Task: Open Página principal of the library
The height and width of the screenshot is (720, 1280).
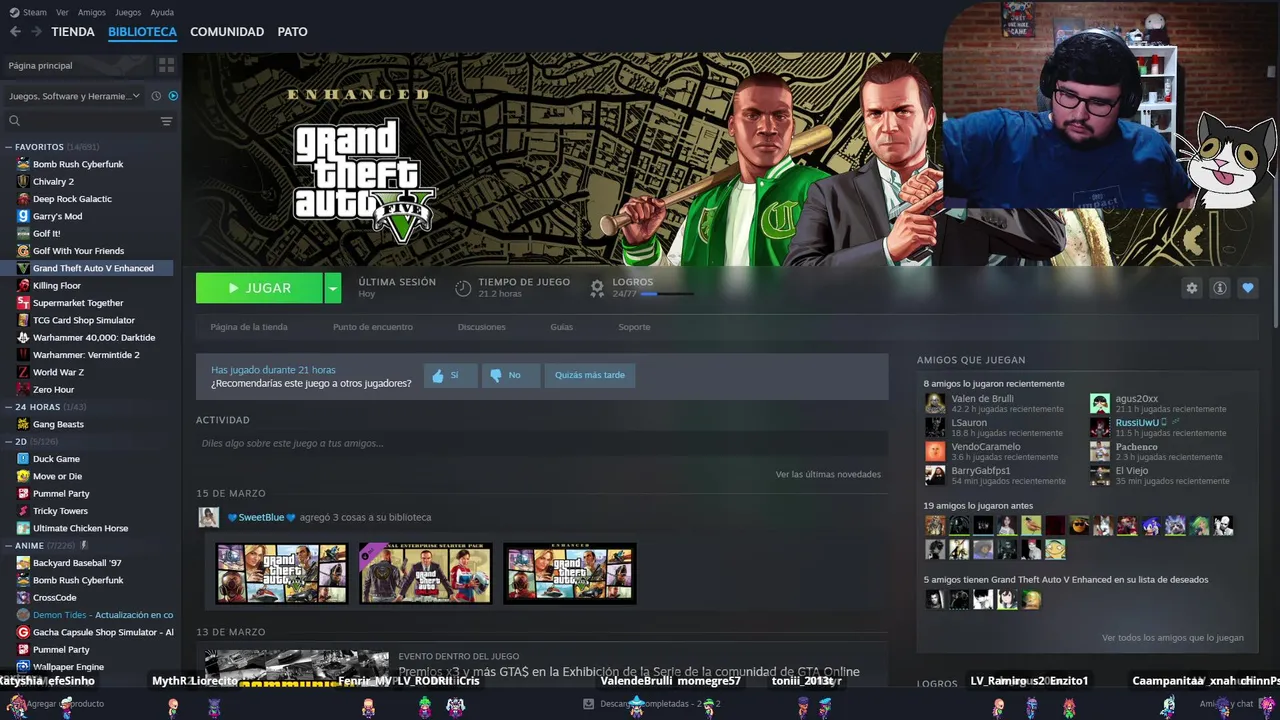Action: click(x=75, y=65)
